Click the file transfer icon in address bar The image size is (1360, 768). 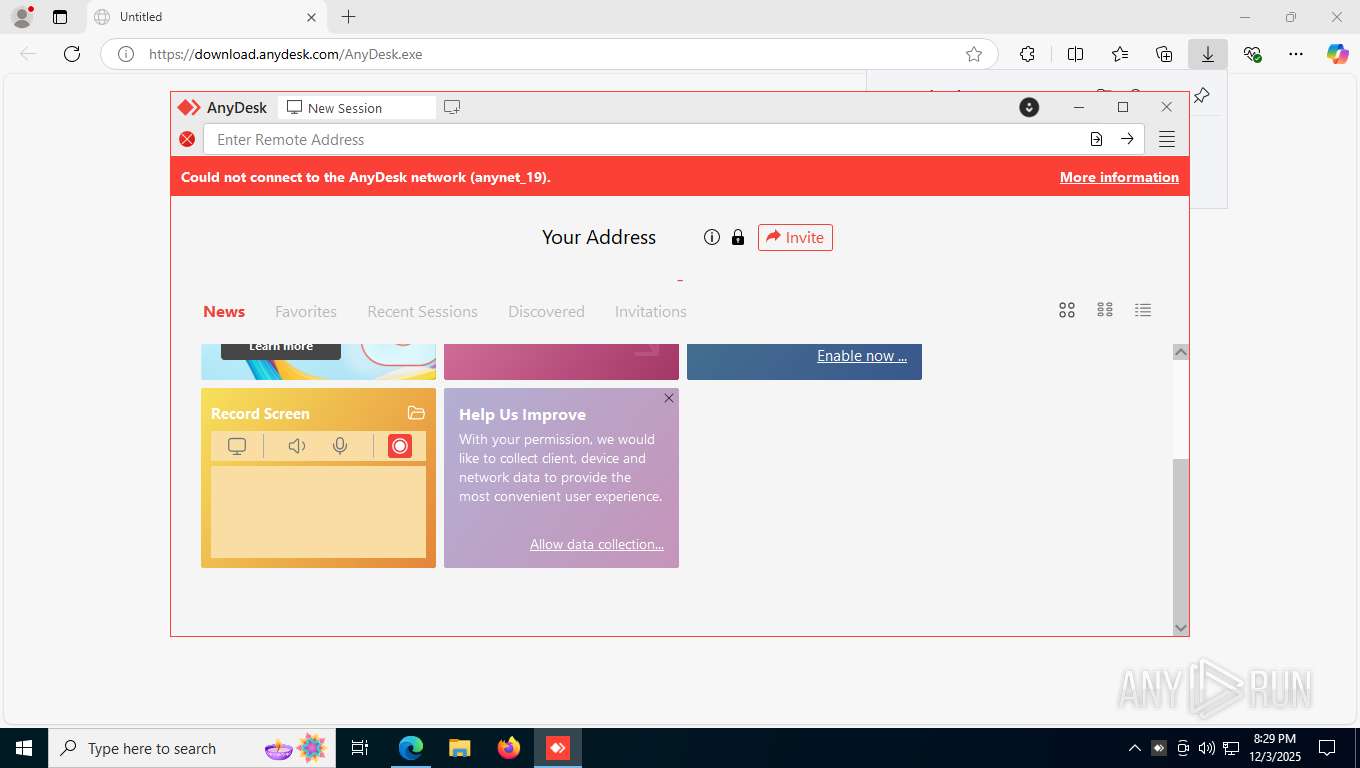1097,139
